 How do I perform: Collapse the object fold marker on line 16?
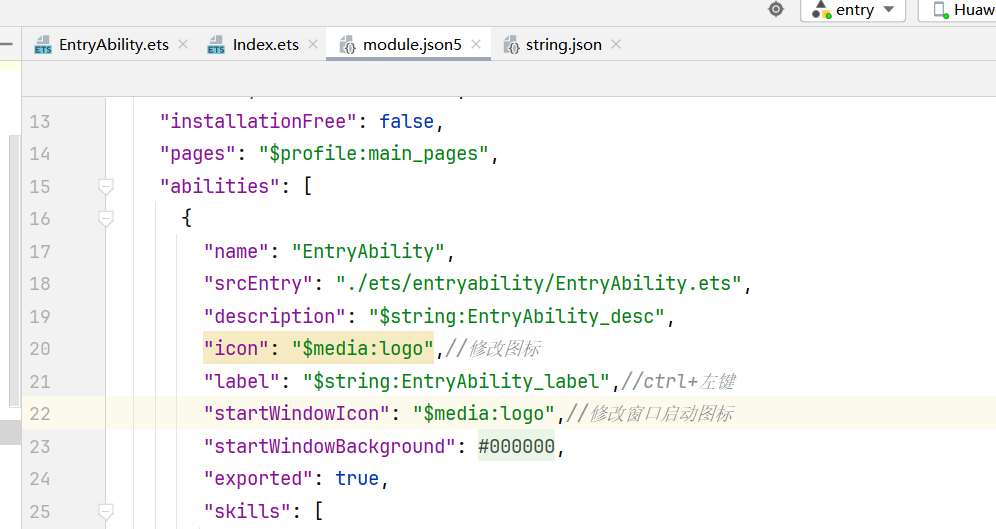coord(106,219)
